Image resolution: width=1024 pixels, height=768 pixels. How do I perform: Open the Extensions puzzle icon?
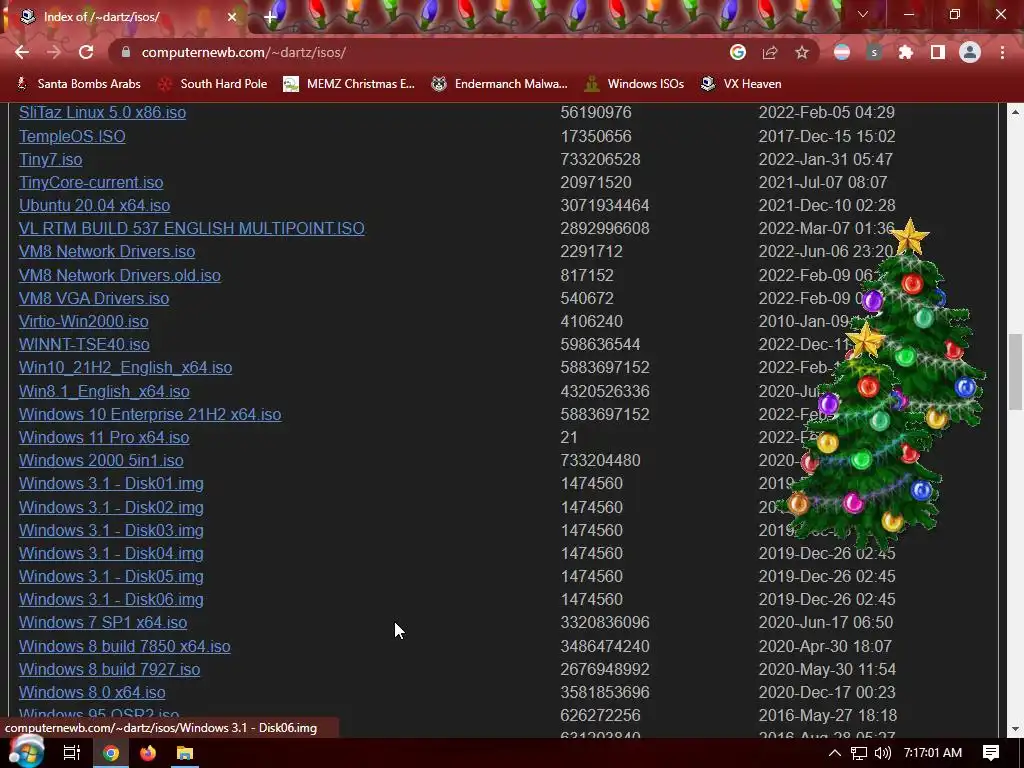tap(906, 52)
